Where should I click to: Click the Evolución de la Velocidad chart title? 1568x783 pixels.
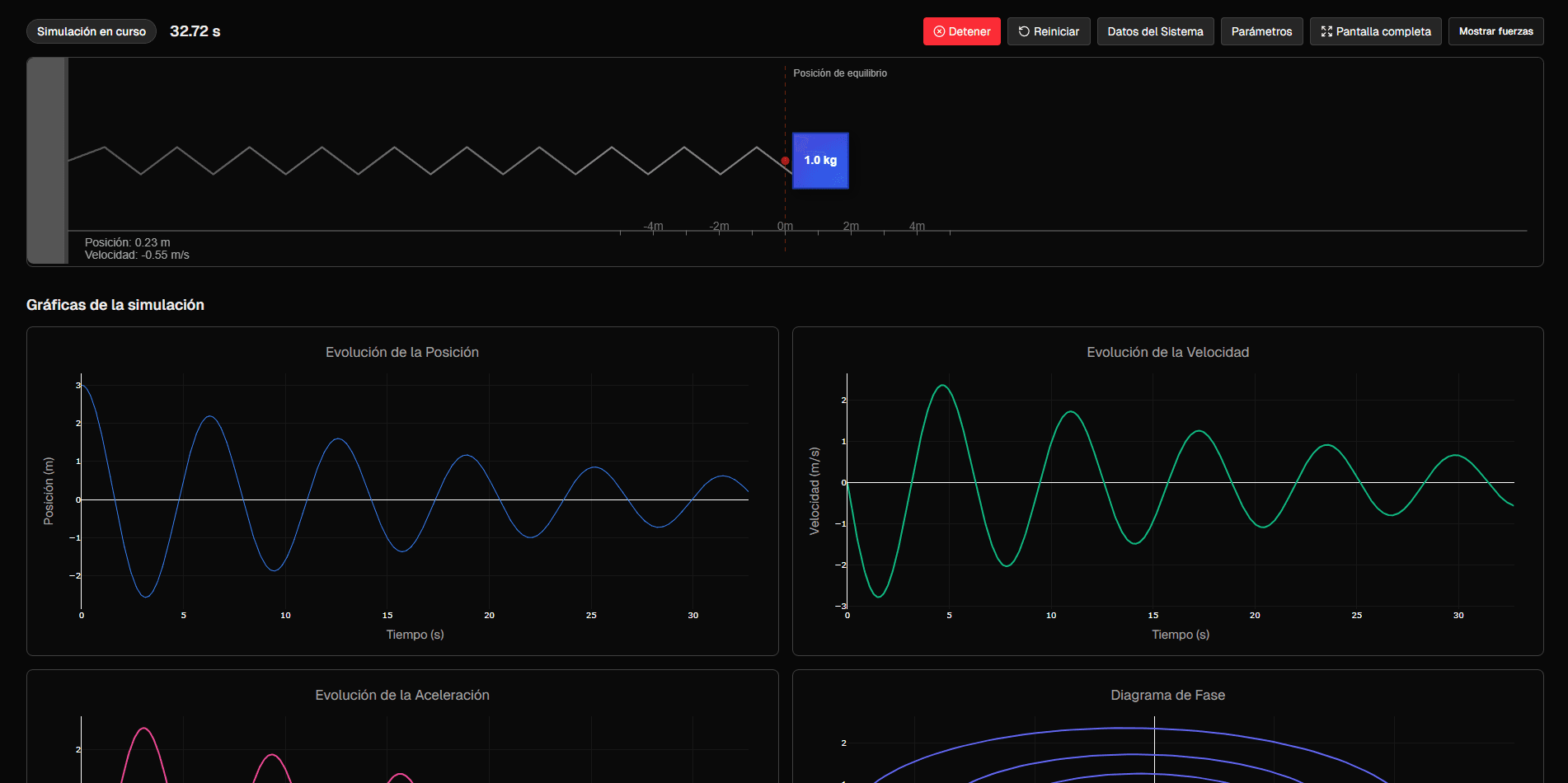(x=1167, y=352)
